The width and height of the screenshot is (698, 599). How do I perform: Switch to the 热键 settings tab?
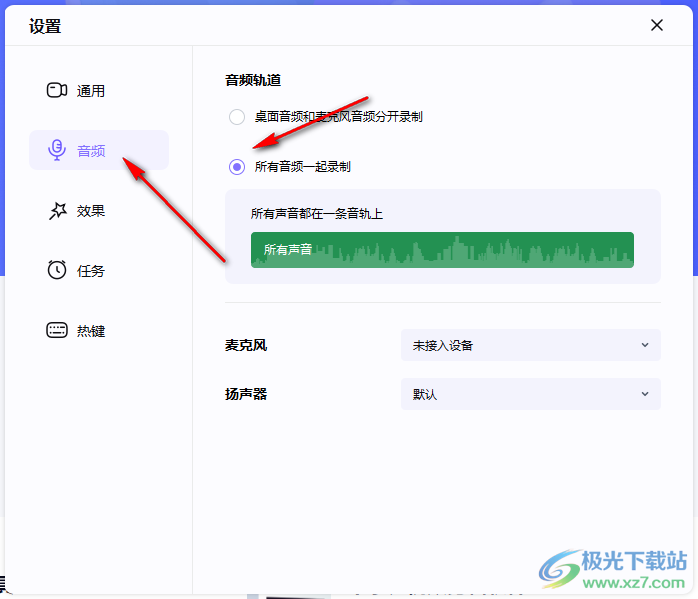[x=91, y=331]
